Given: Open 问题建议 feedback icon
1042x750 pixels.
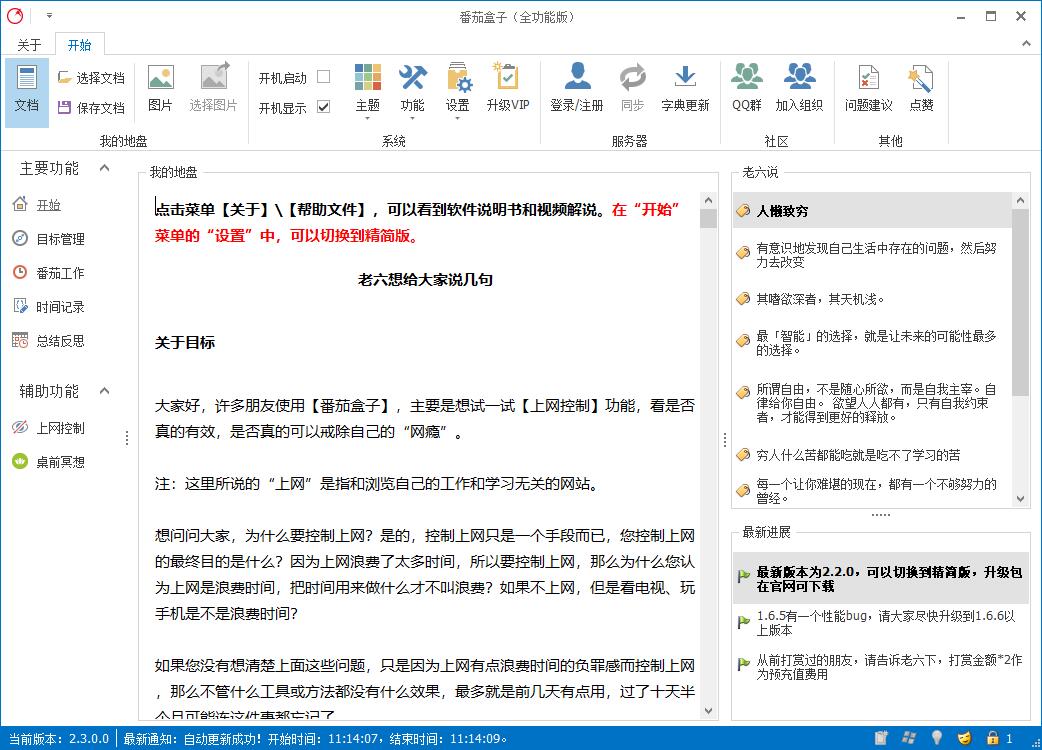Looking at the screenshot, I should click(x=868, y=78).
